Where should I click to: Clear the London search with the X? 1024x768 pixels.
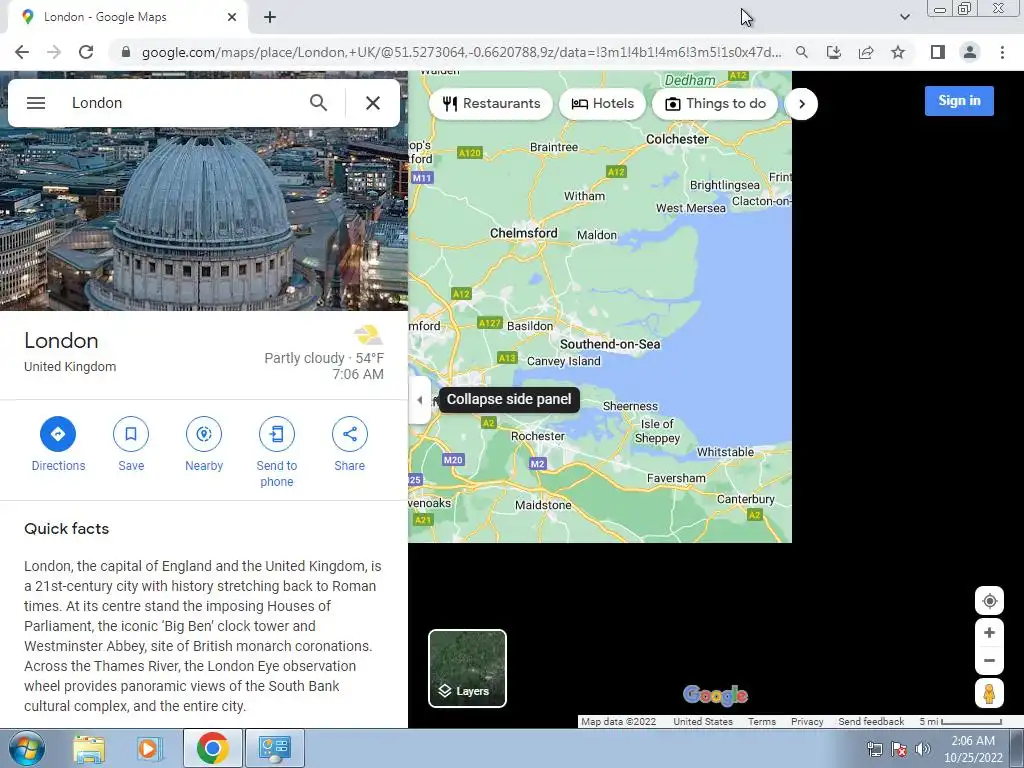pos(373,103)
